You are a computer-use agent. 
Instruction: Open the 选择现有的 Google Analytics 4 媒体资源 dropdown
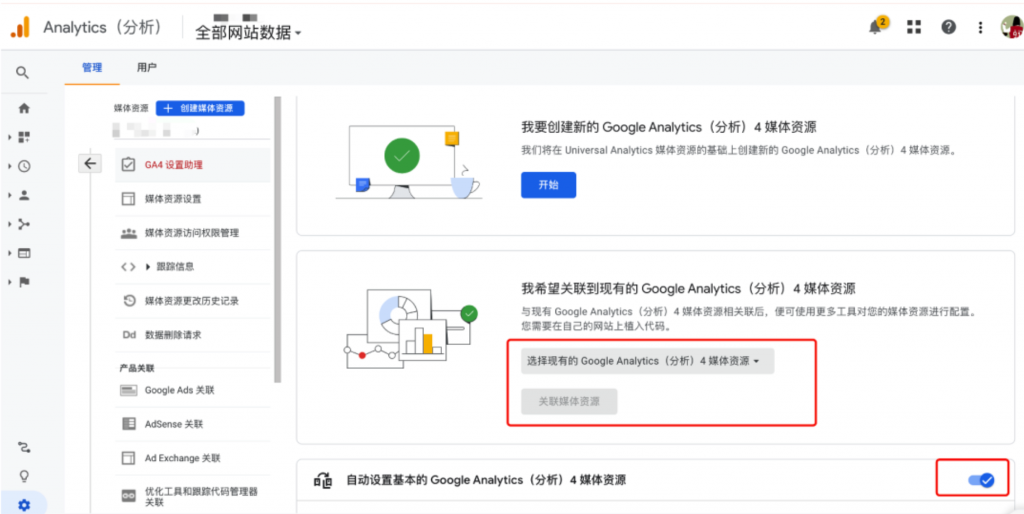tap(647, 360)
